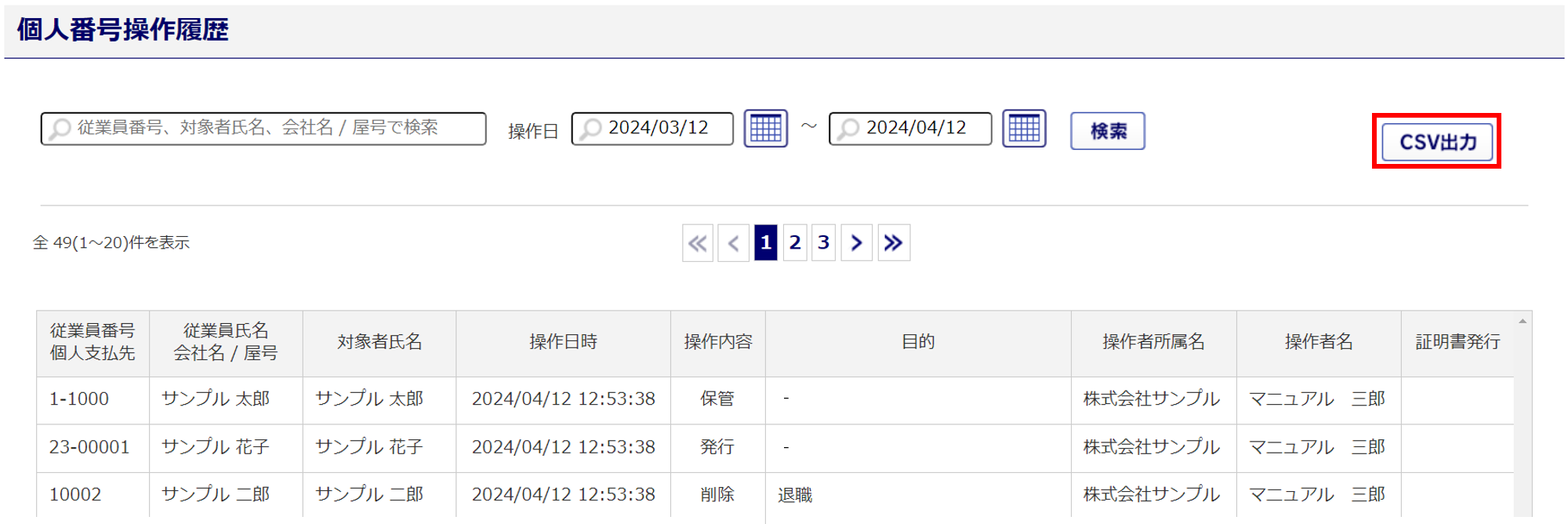Select page 1 in pagination
This screenshot has width=1568, height=524.
[x=766, y=243]
